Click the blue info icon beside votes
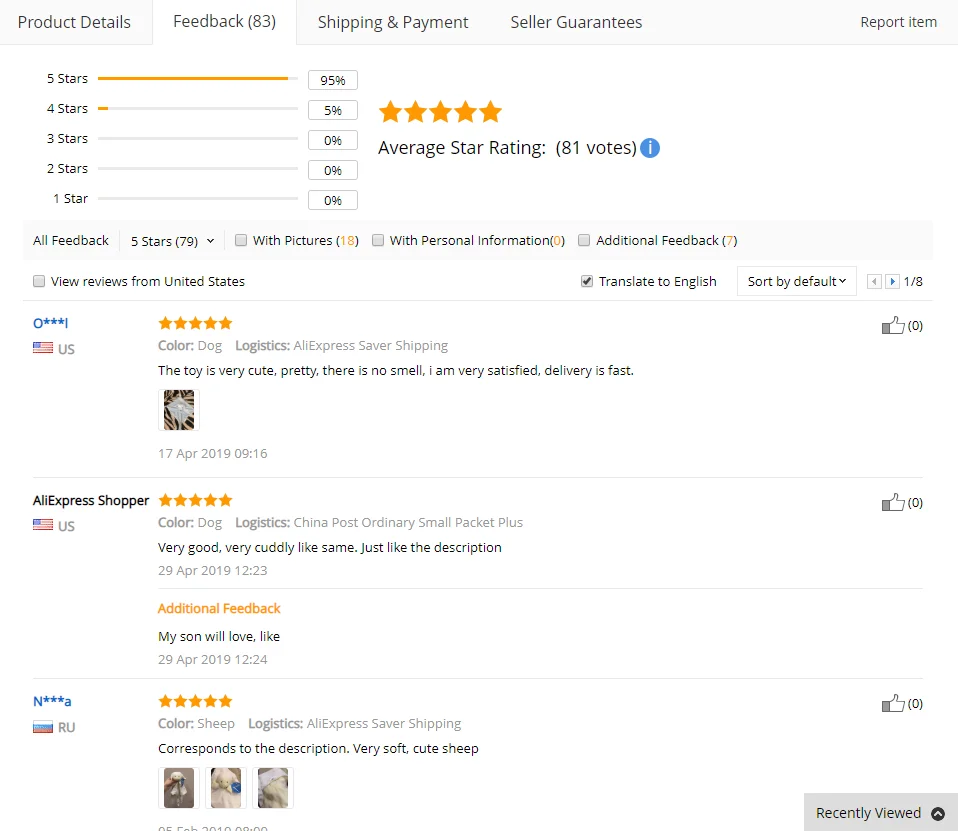The width and height of the screenshot is (958, 831). [649, 148]
